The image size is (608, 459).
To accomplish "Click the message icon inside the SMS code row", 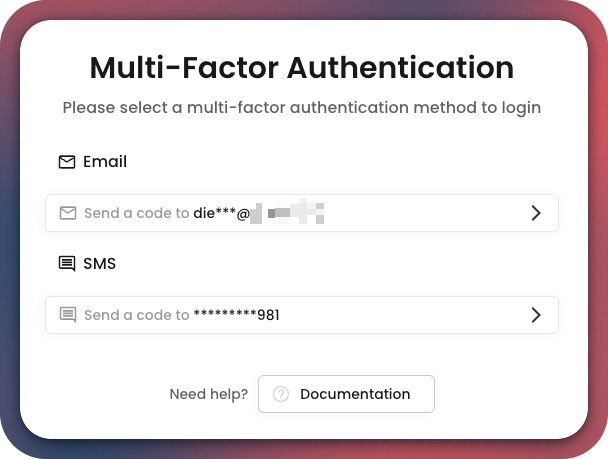I will click(68, 315).
